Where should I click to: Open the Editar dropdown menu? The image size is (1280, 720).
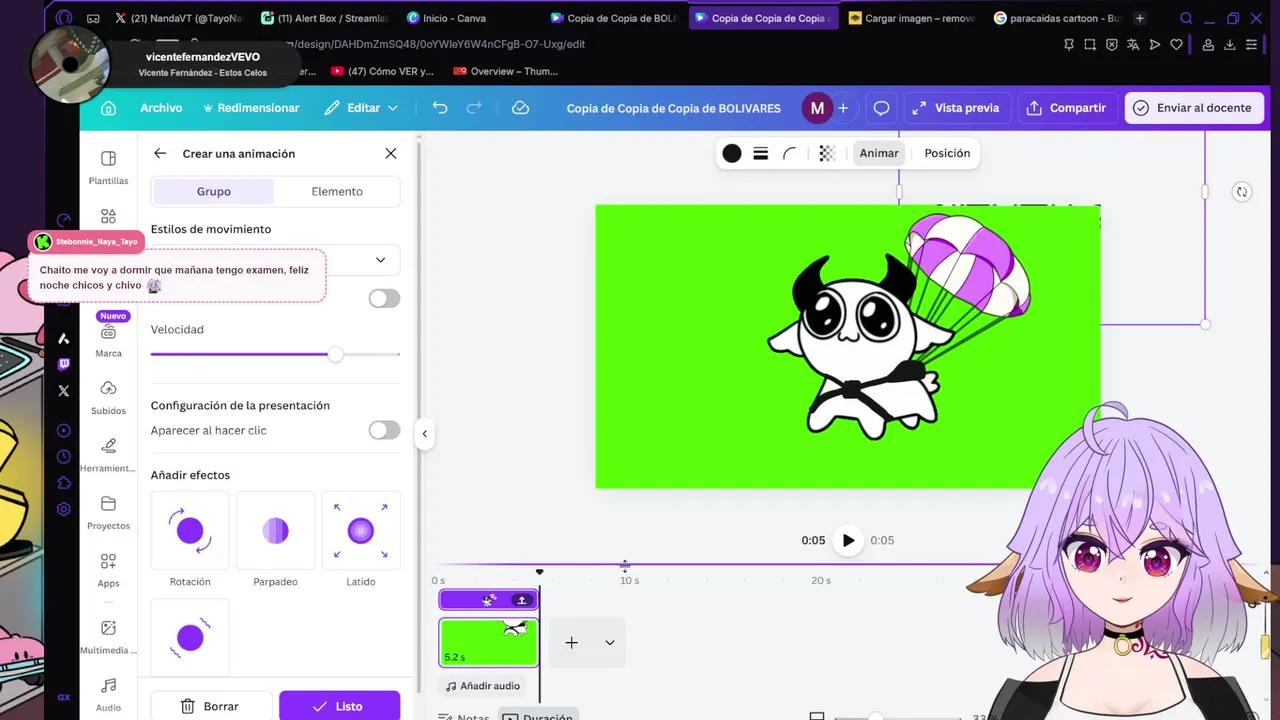tap(361, 108)
